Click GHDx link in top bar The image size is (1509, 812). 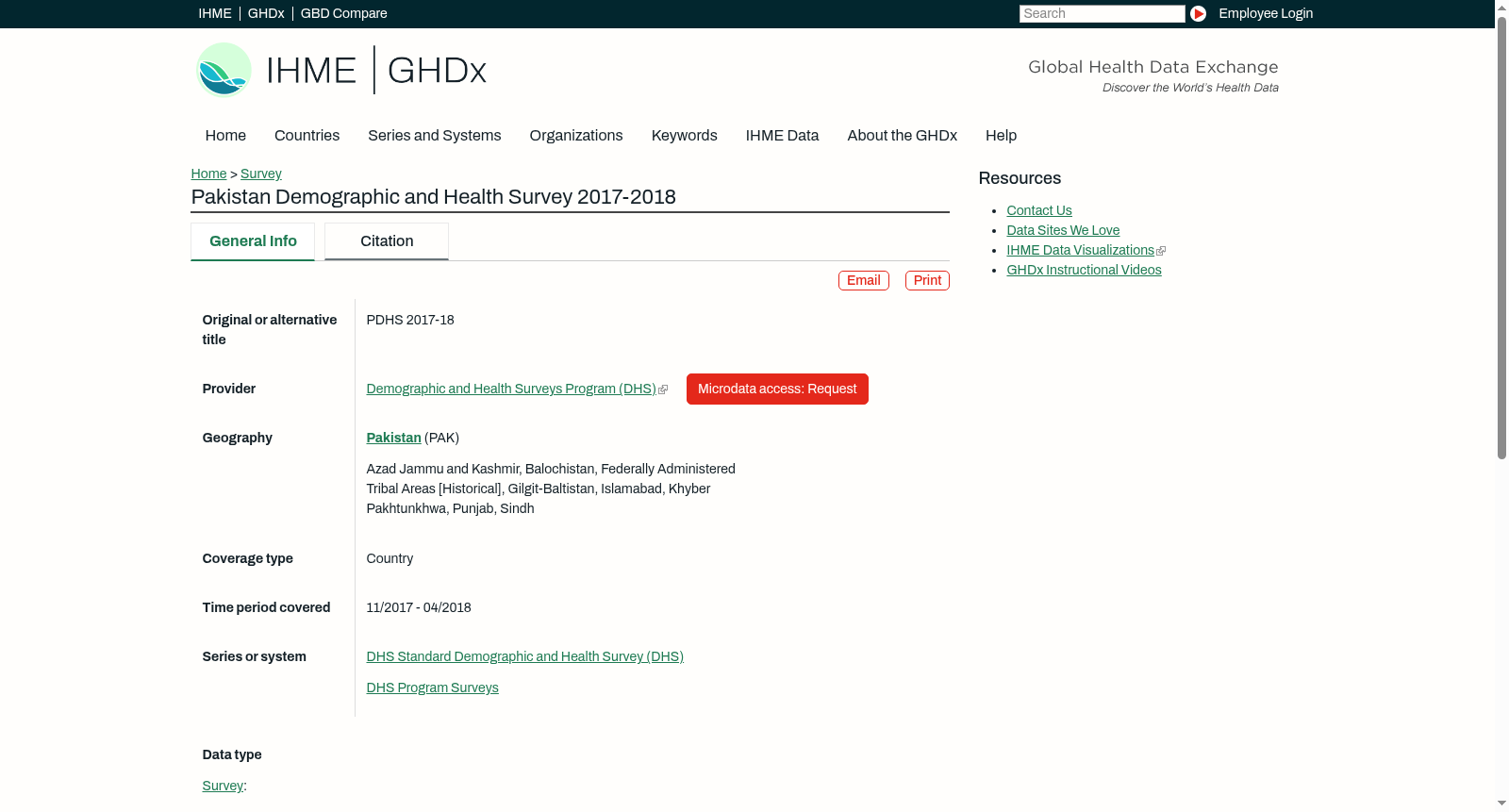pyautogui.click(x=266, y=14)
